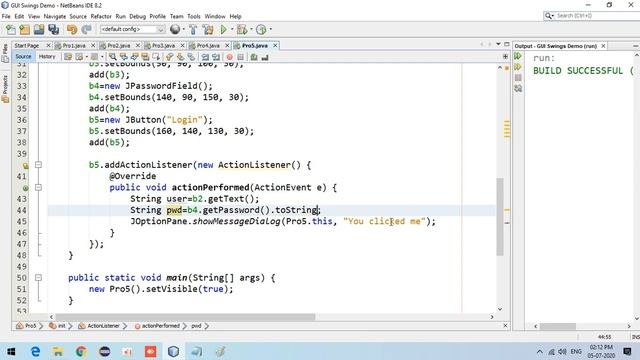Open File Explorer from the taskbar
Viewport: 640px width, 360px height.
58,351
